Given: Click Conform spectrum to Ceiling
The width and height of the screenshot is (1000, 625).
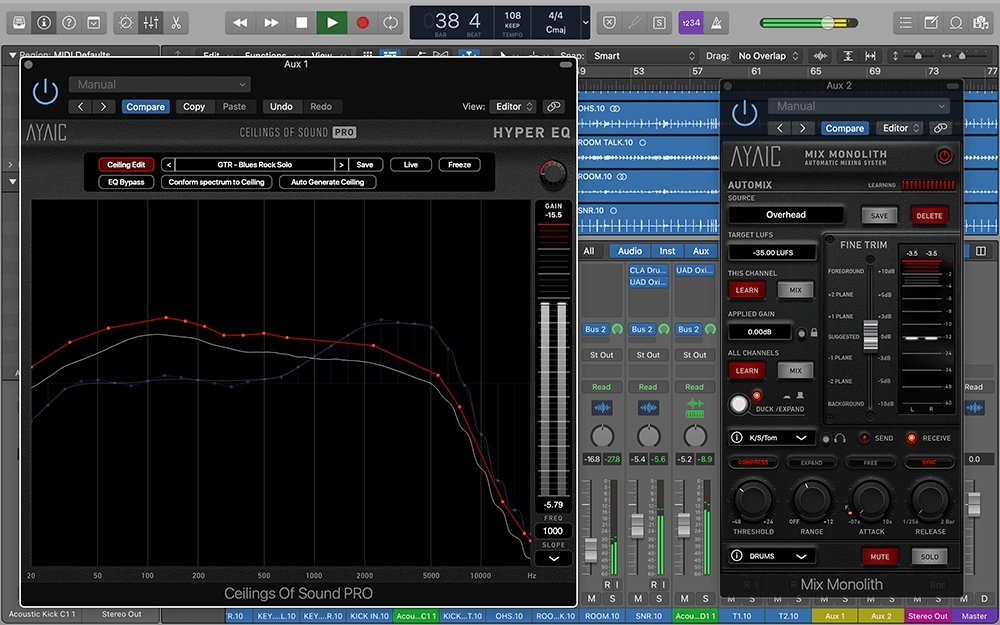Looking at the screenshot, I should pyautogui.click(x=216, y=182).
